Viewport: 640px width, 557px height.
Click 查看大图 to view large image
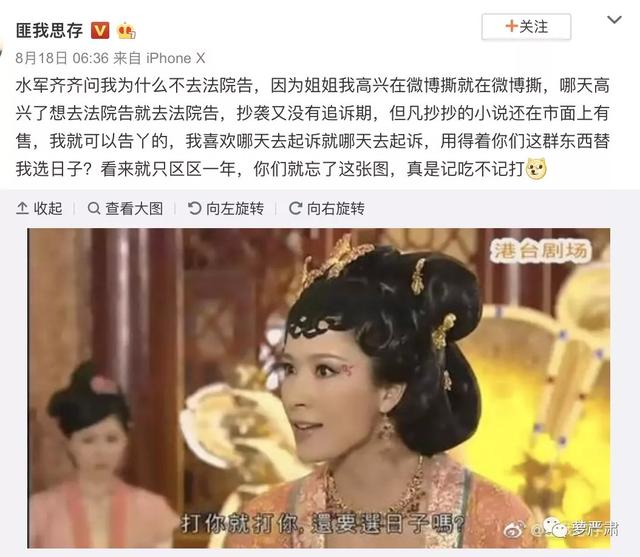125,209
